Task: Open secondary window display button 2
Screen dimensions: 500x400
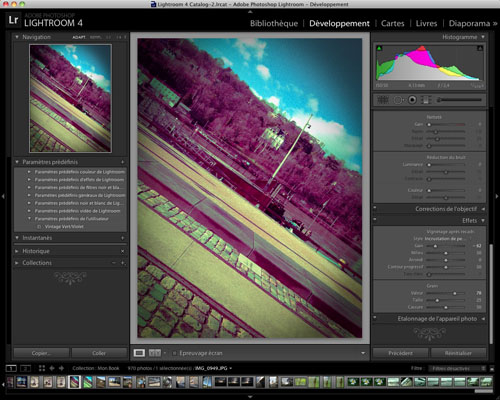Action: [x=26, y=368]
